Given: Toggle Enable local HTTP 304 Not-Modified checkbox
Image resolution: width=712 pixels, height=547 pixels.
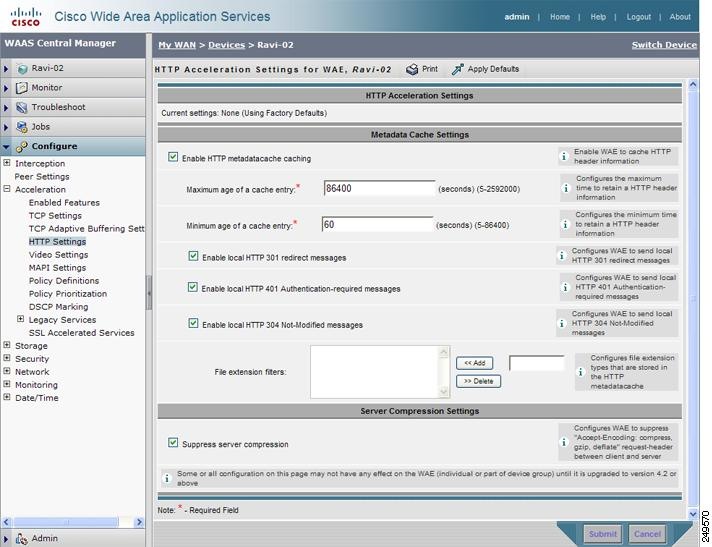Looking at the screenshot, I should [x=193, y=323].
